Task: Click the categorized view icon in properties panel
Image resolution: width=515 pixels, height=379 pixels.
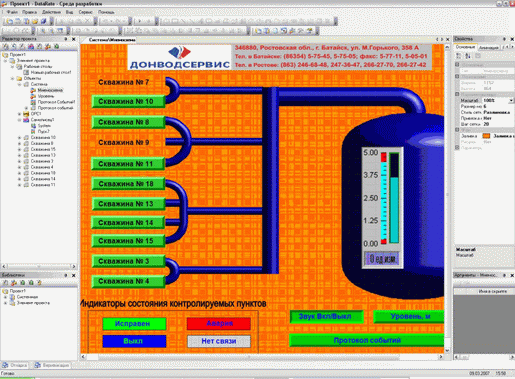Action: (x=459, y=56)
